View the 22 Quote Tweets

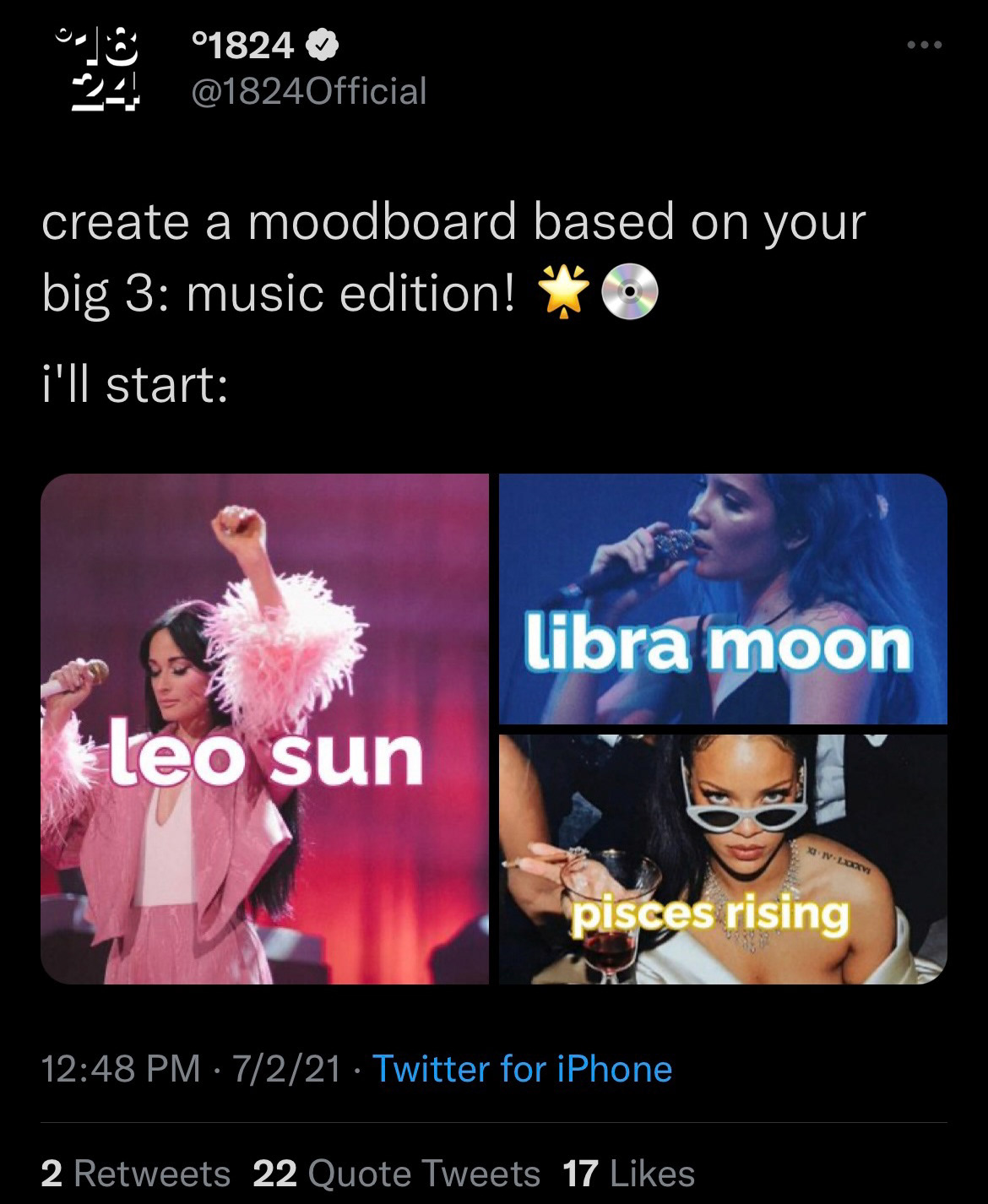tap(397, 1174)
